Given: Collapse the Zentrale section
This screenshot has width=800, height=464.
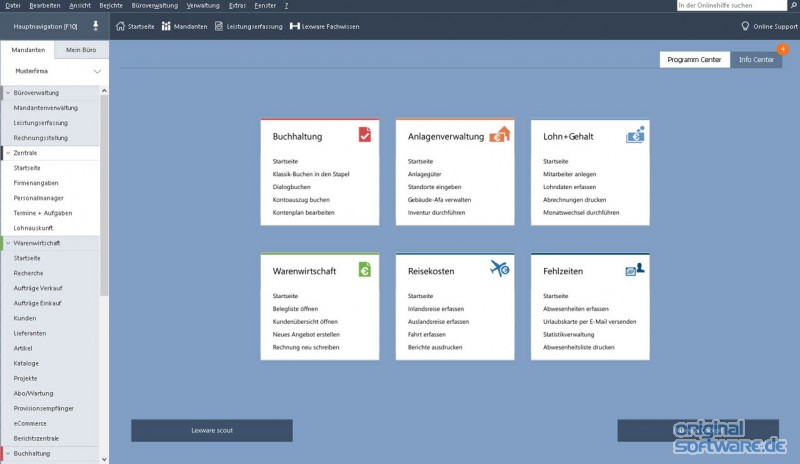Looking at the screenshot, I should pos(8,153).
